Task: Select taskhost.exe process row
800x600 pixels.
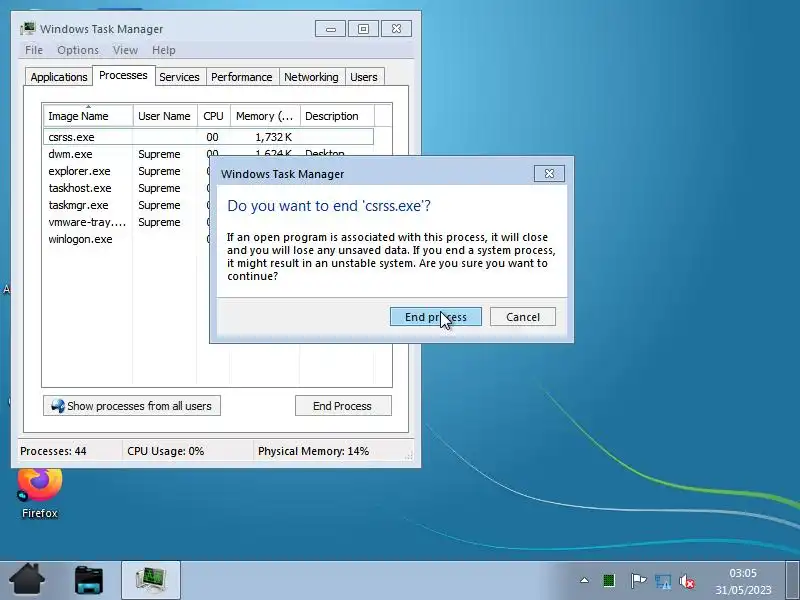Action: (126, 188)
